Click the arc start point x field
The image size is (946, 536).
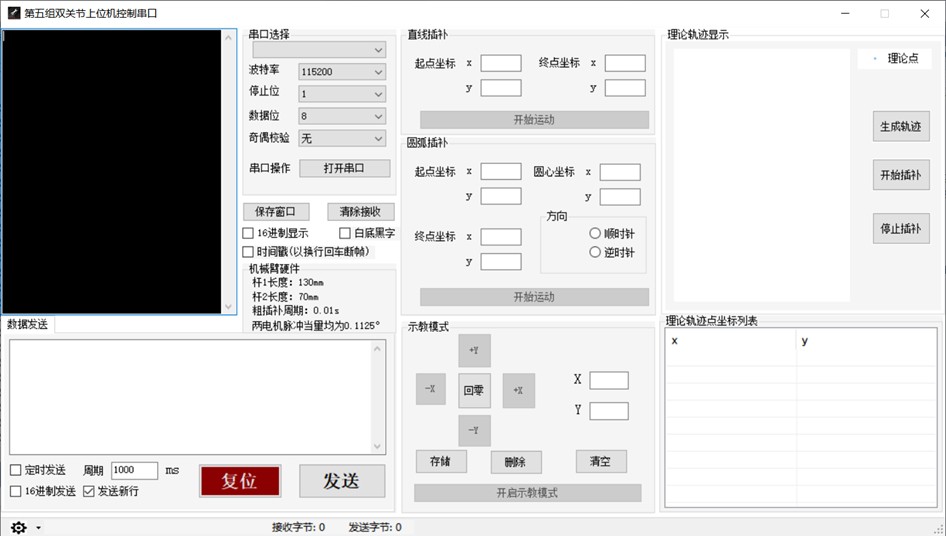point(501,171)
